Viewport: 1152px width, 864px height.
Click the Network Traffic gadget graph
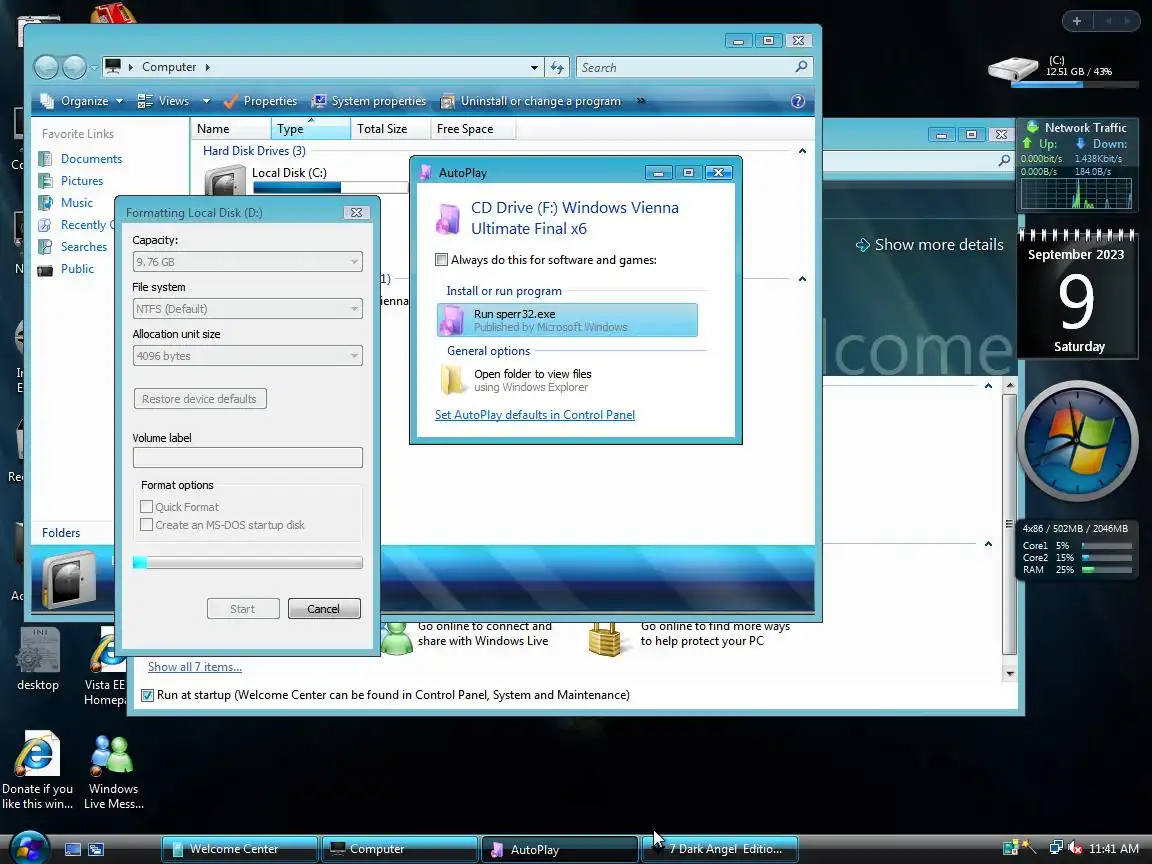pos(1076,193)
